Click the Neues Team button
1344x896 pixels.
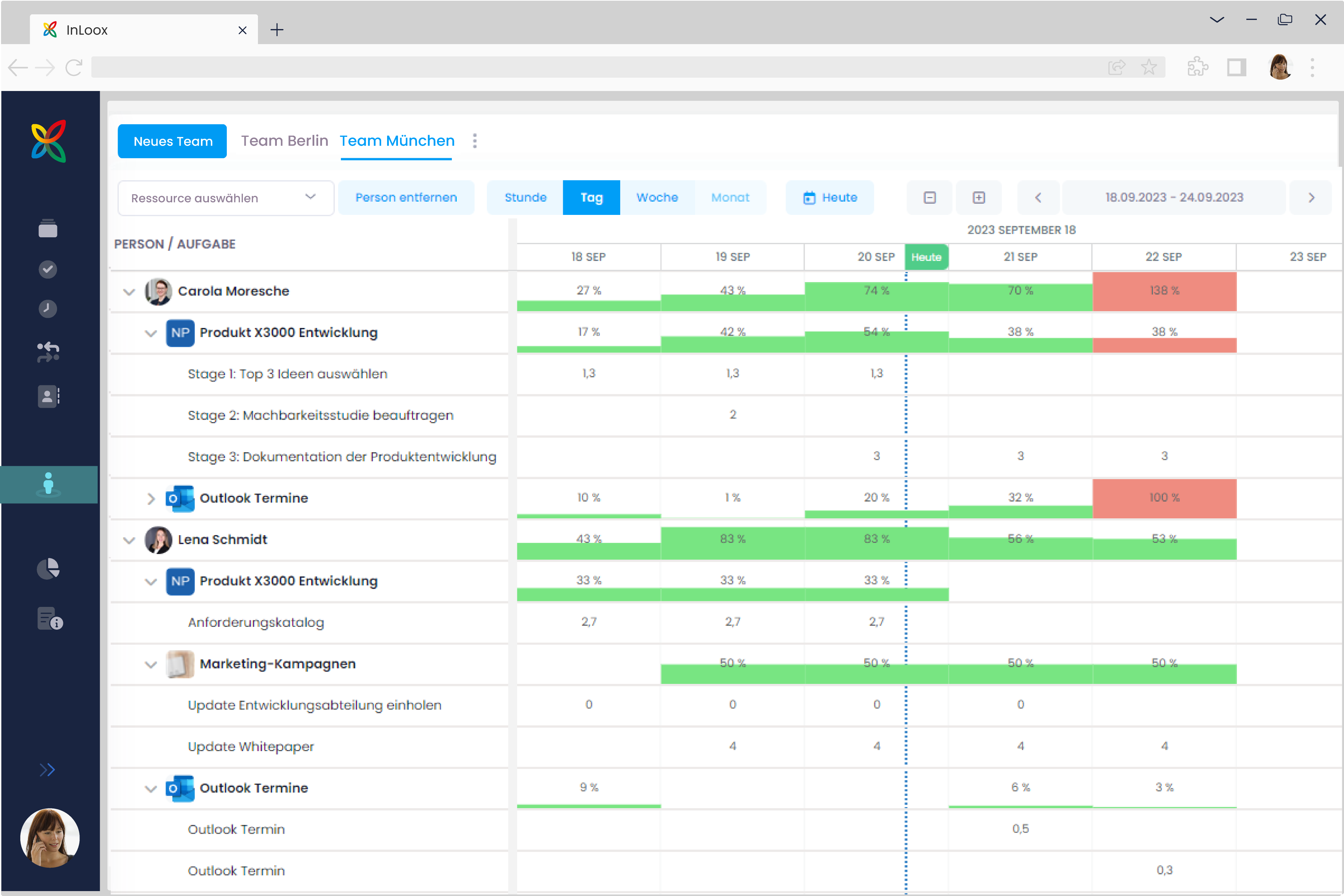173,141
